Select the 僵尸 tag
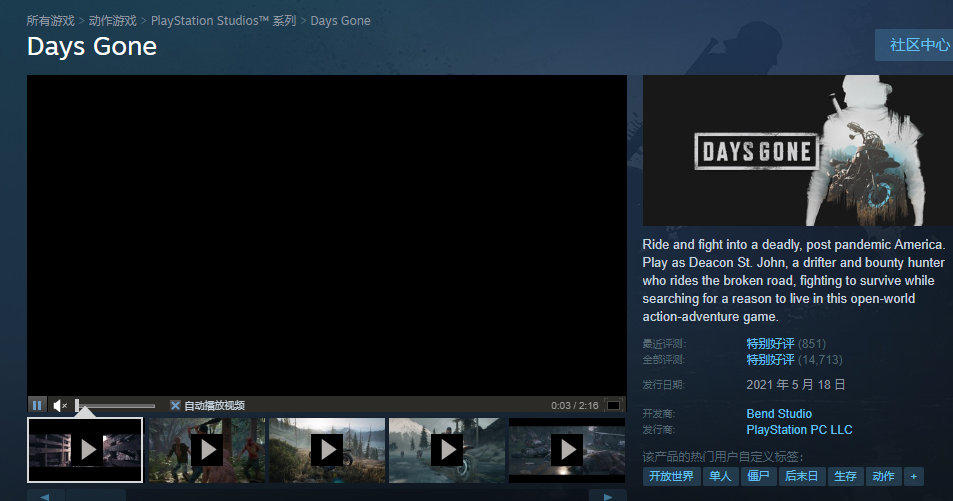953x501 pixels. [758, 476]
